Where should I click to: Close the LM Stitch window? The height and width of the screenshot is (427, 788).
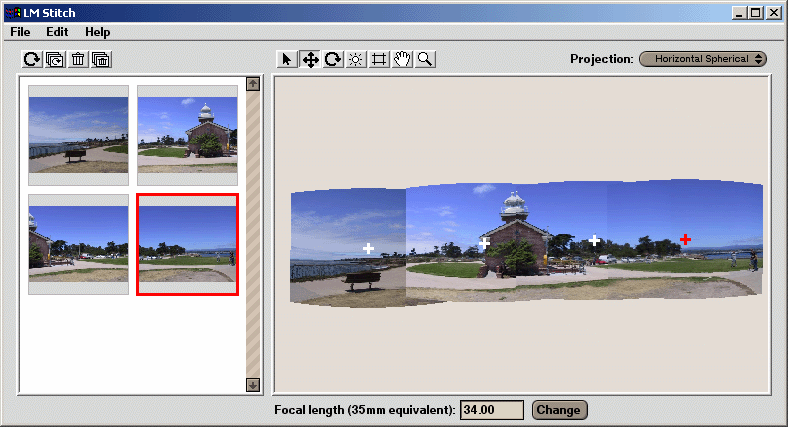coord(773,13)
